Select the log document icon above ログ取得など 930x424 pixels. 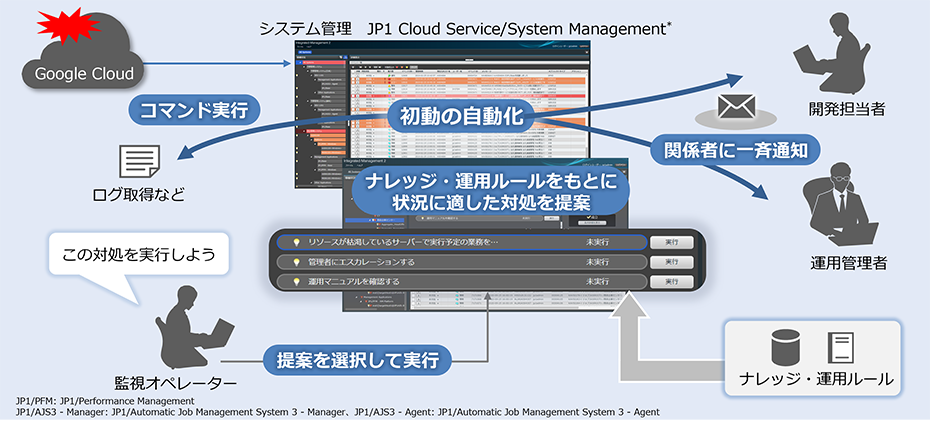(x=139, y=161)
